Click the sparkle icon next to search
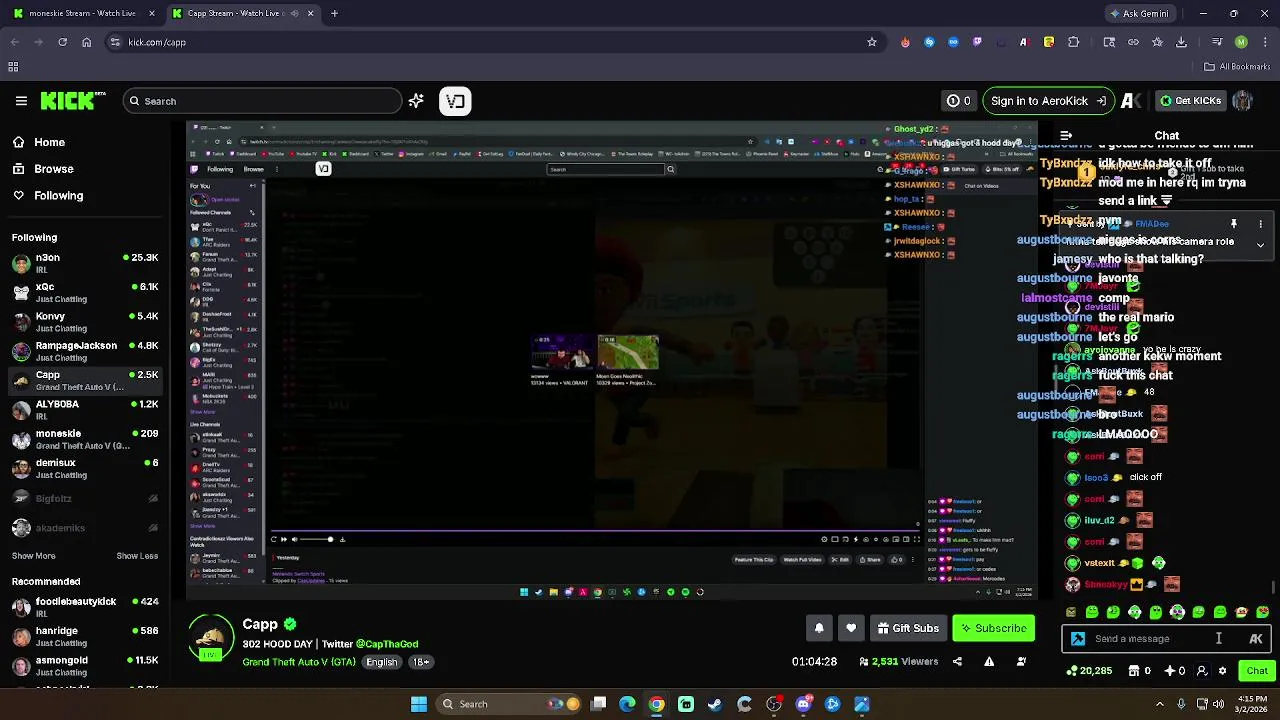Viewport: 1280px width, 720px height. [416, 101]
